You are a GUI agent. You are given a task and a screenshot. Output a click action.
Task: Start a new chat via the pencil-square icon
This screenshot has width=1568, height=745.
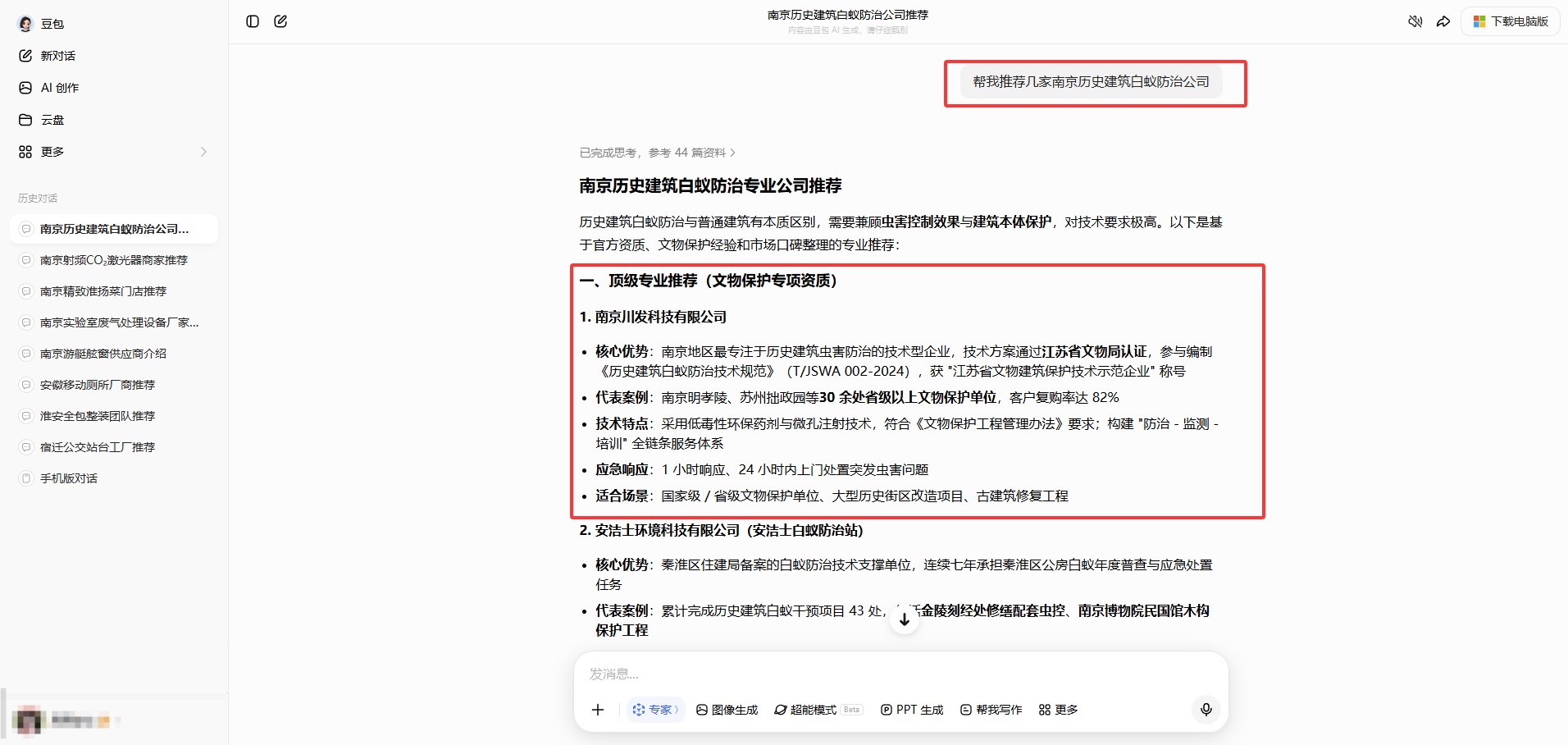(x=280, y=21)
